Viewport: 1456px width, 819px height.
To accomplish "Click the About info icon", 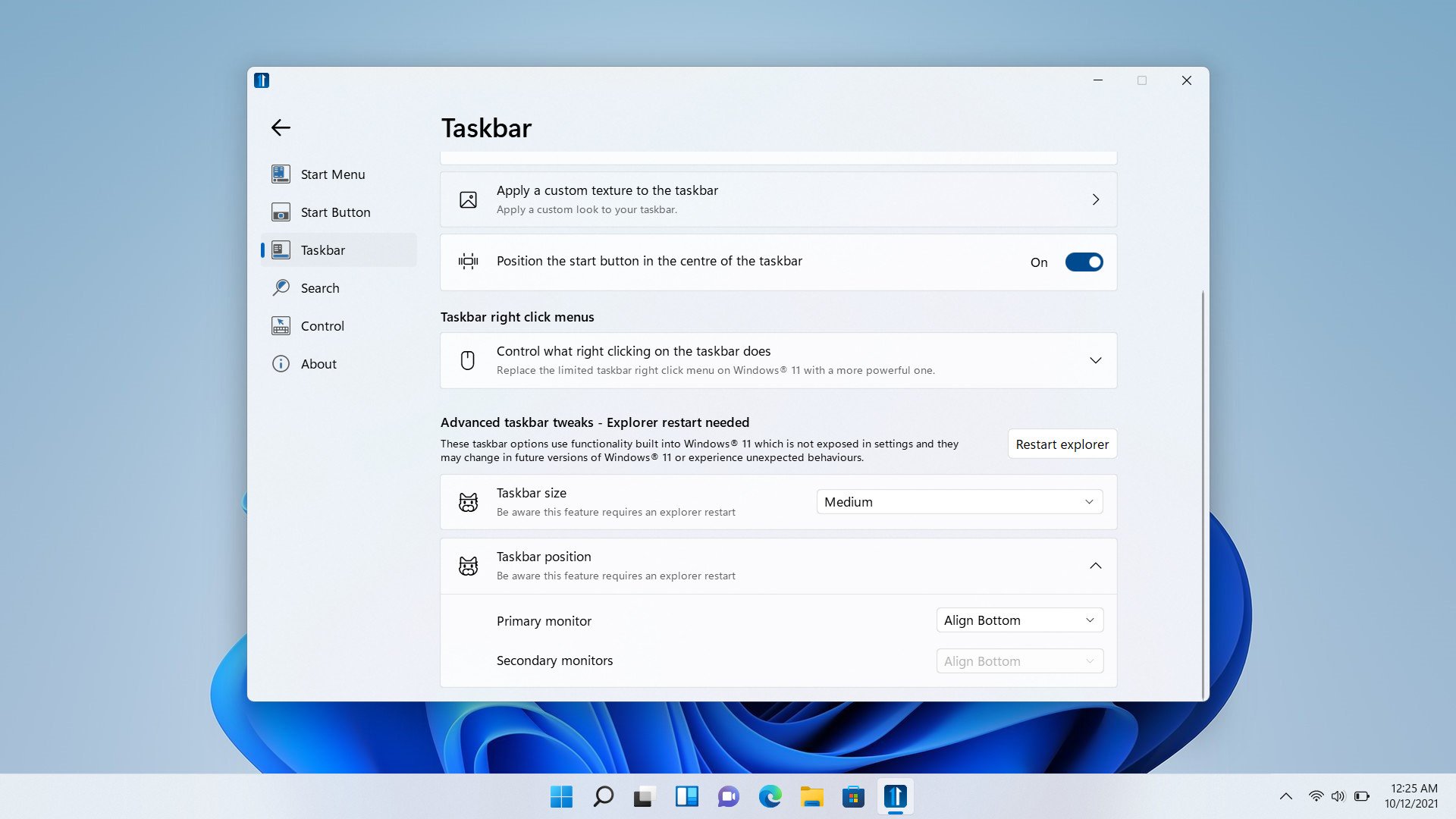I will tap(281, 364).
